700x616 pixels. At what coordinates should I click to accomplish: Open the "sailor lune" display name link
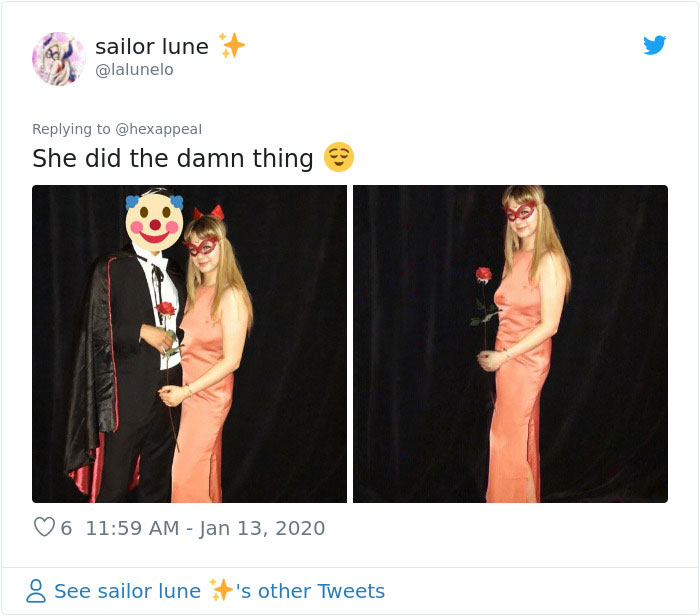tap(152, 46)
